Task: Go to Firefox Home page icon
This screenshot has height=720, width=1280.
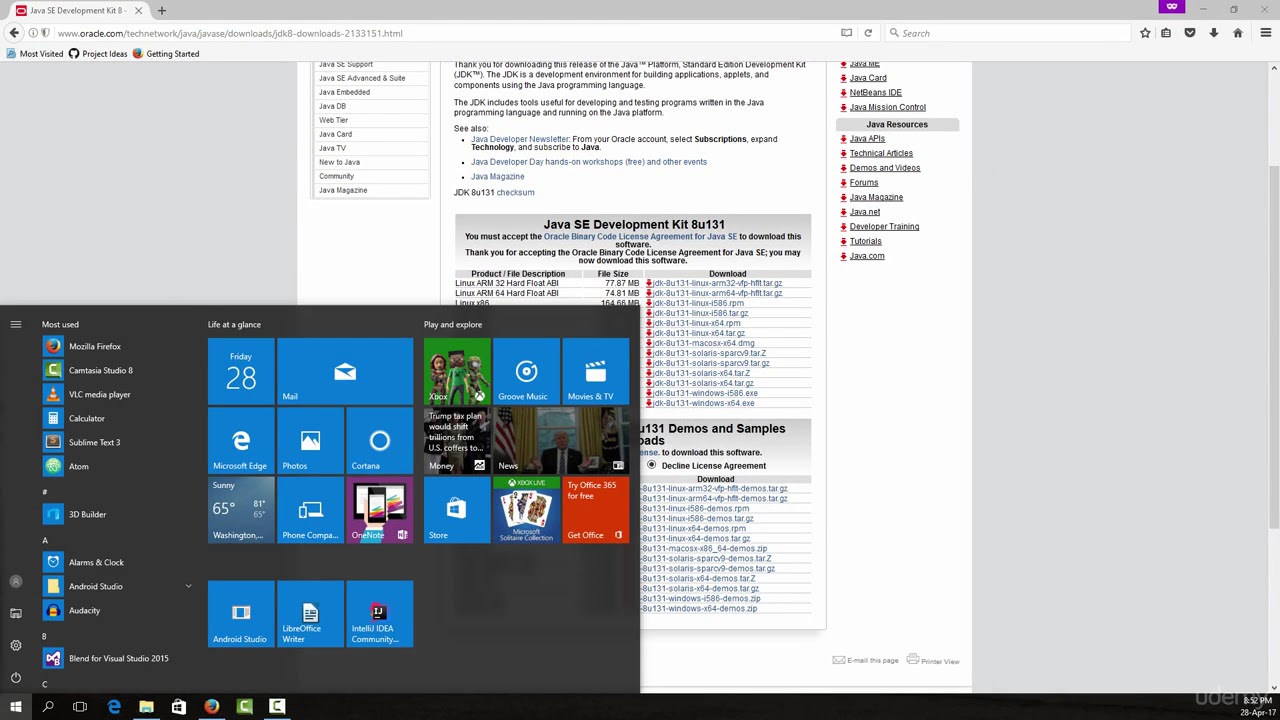Action: [1237, 33]
